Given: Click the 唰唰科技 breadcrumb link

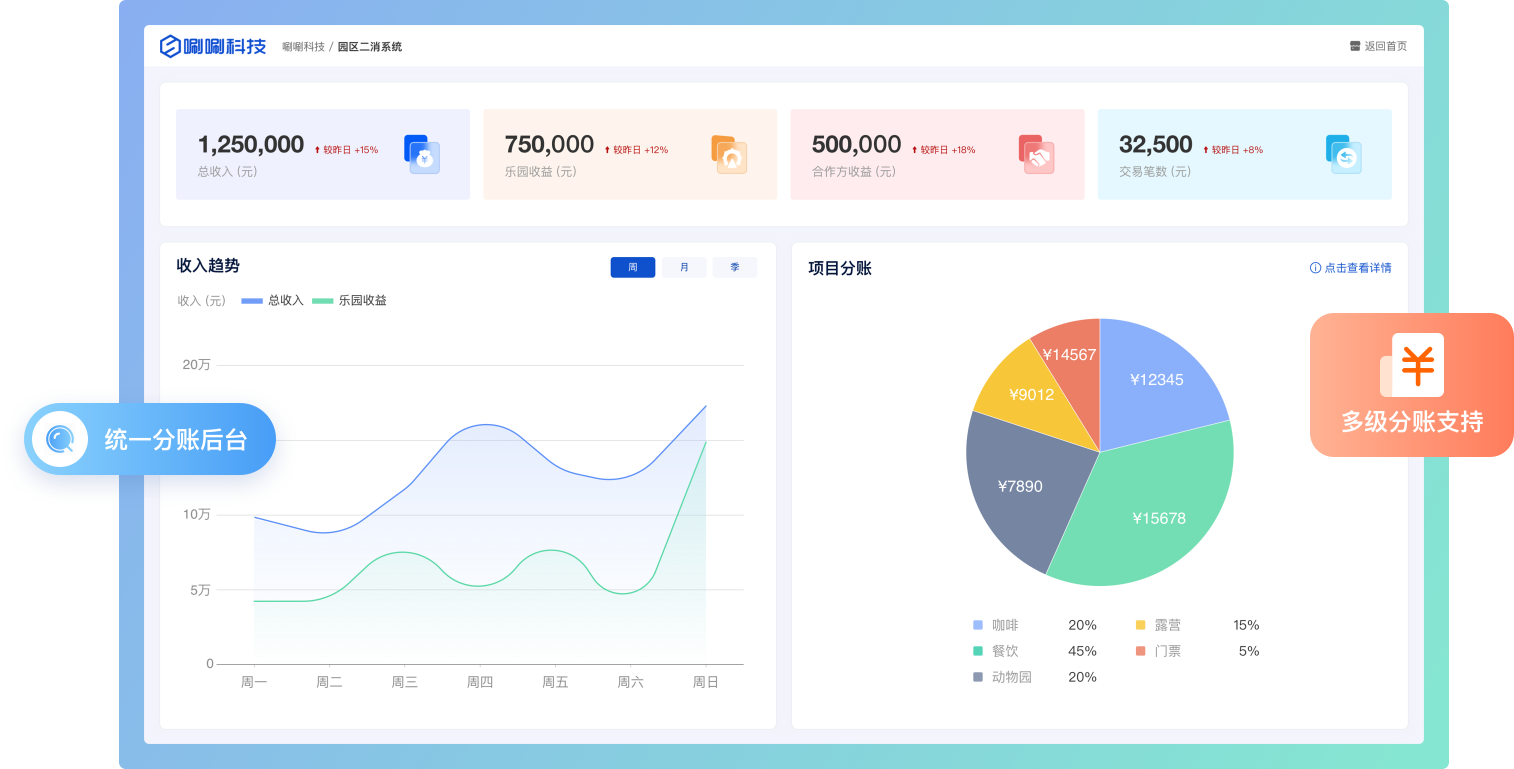Looking at the screenshot, I should point(303,47).
